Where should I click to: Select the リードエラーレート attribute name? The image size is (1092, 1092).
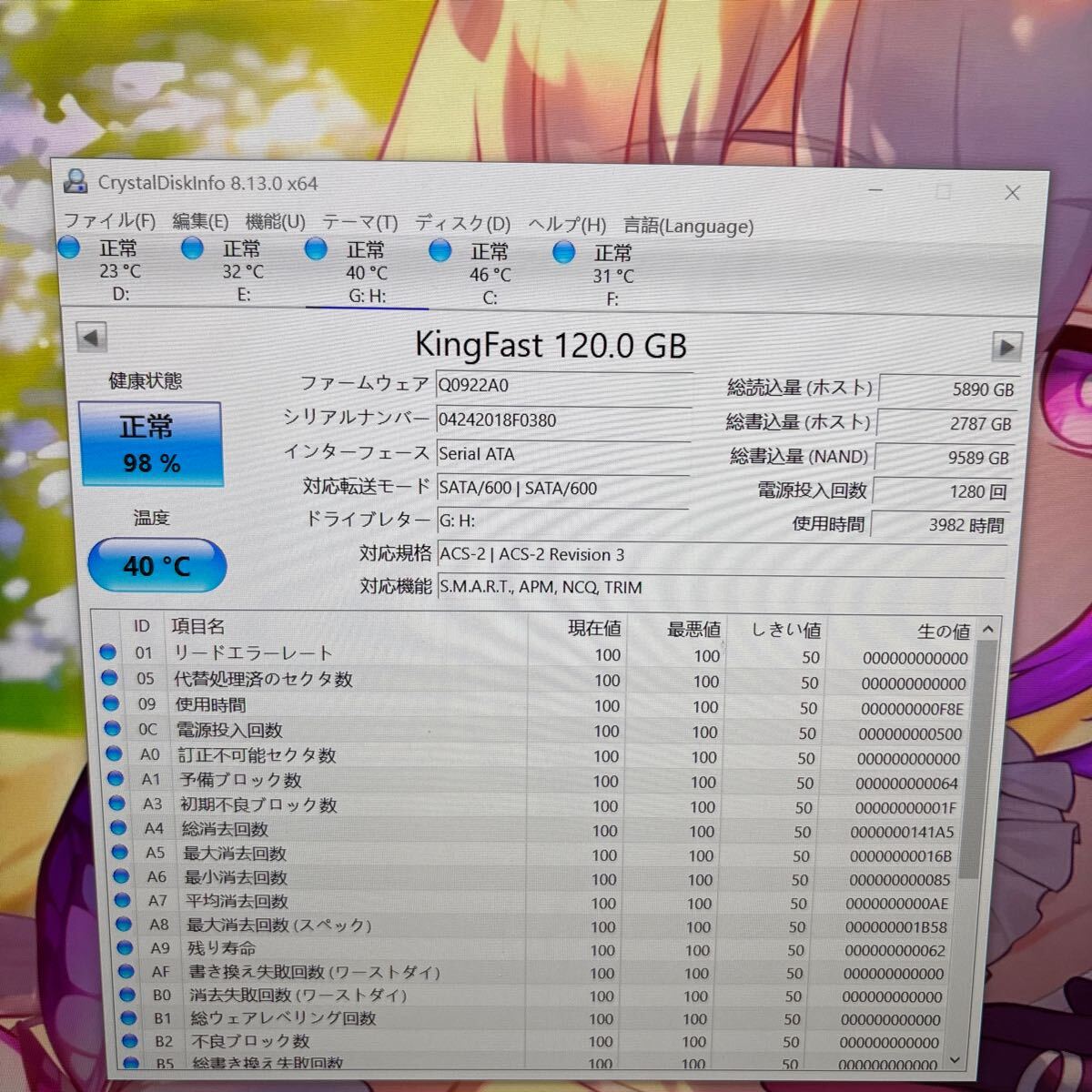(252, 652)
